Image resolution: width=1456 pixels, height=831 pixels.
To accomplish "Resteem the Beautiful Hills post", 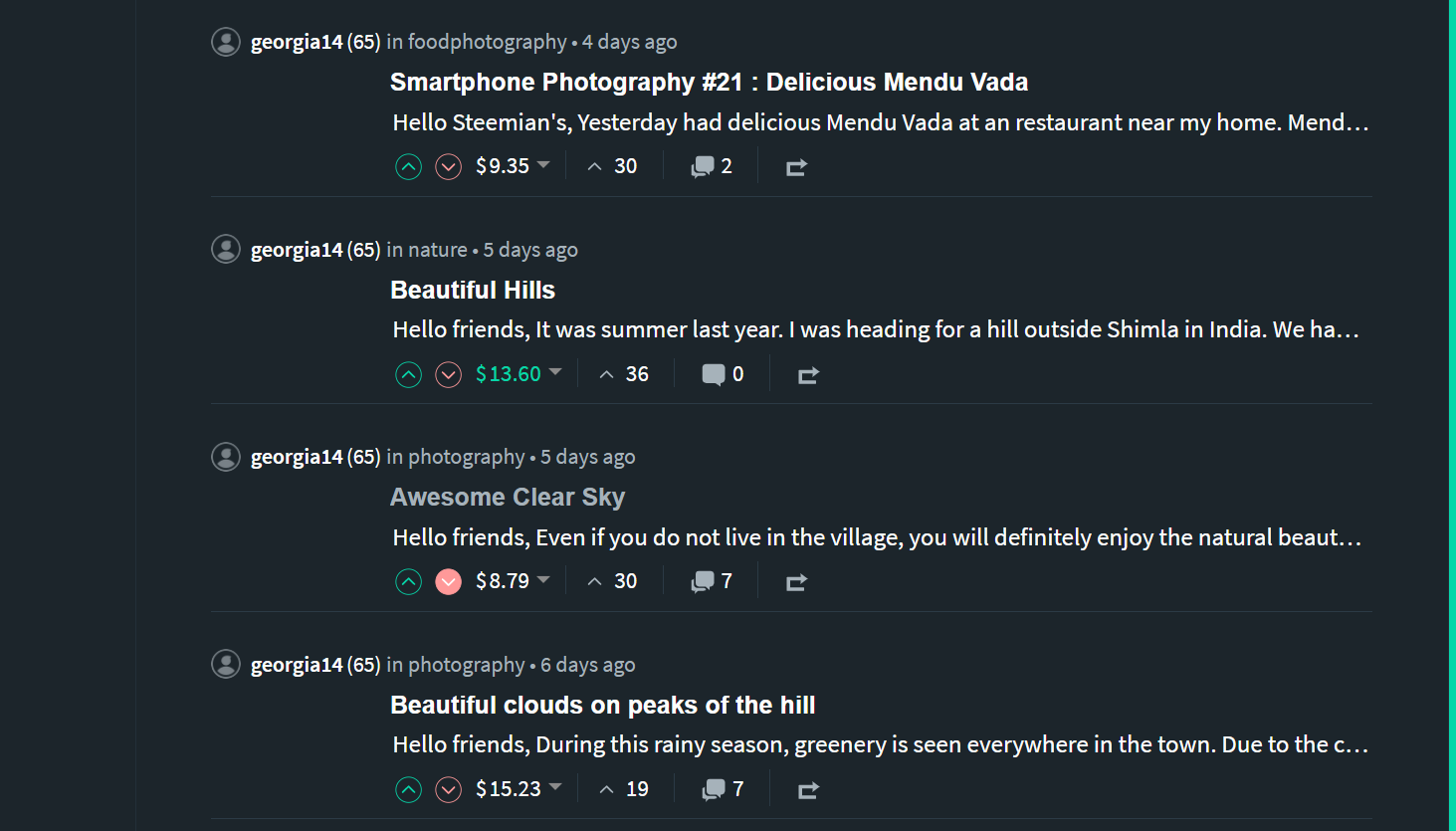I will click(808, 375).
